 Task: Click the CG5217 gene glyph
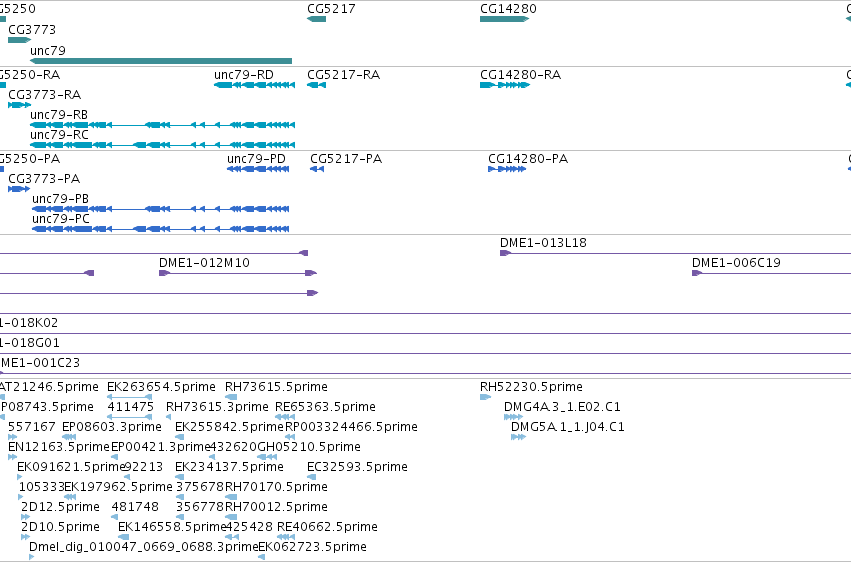pyautogui.click(x=316, y=19)
